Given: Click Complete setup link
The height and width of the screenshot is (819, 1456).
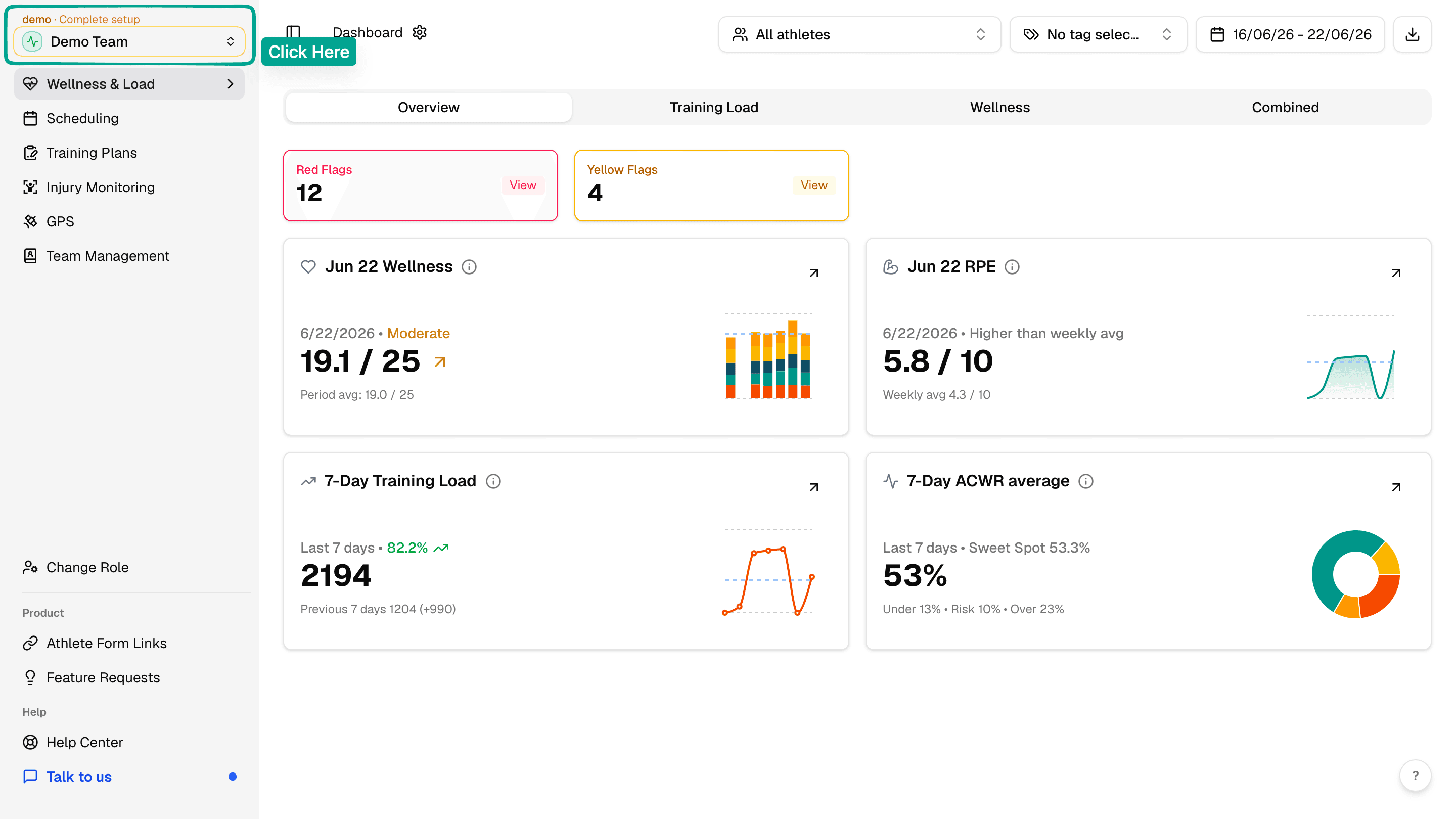Looking at the screenshot, I should pos(100,19).
